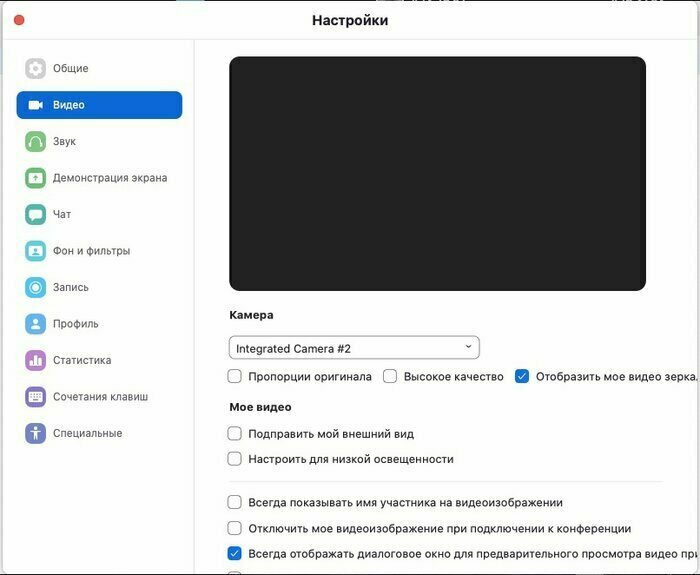Check Всегда показывать имя участника

click(234, 502)
